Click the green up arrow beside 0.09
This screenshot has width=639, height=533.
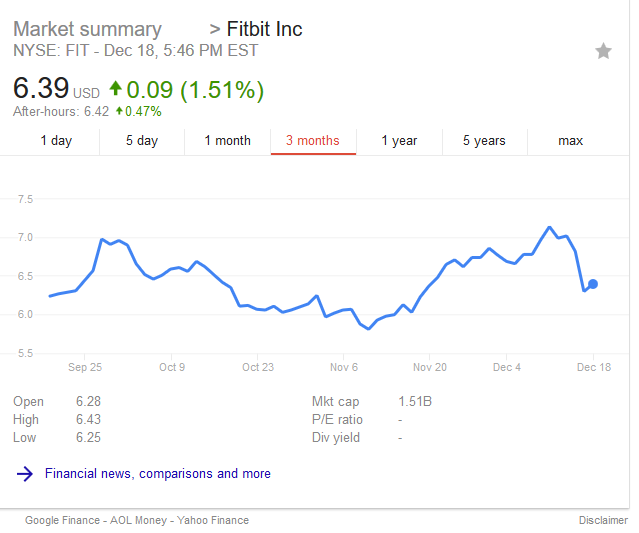pos(116,88)
